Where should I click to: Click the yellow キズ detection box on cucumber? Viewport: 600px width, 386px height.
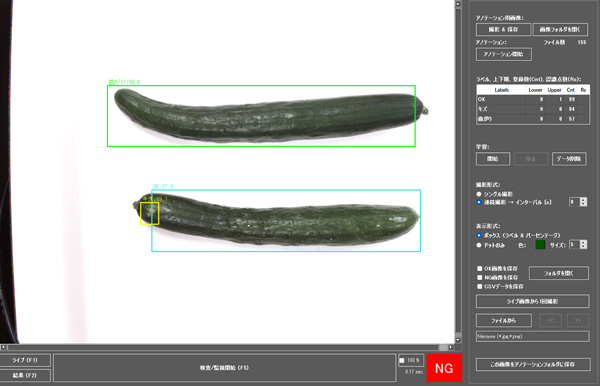click(x=150, y=213)
